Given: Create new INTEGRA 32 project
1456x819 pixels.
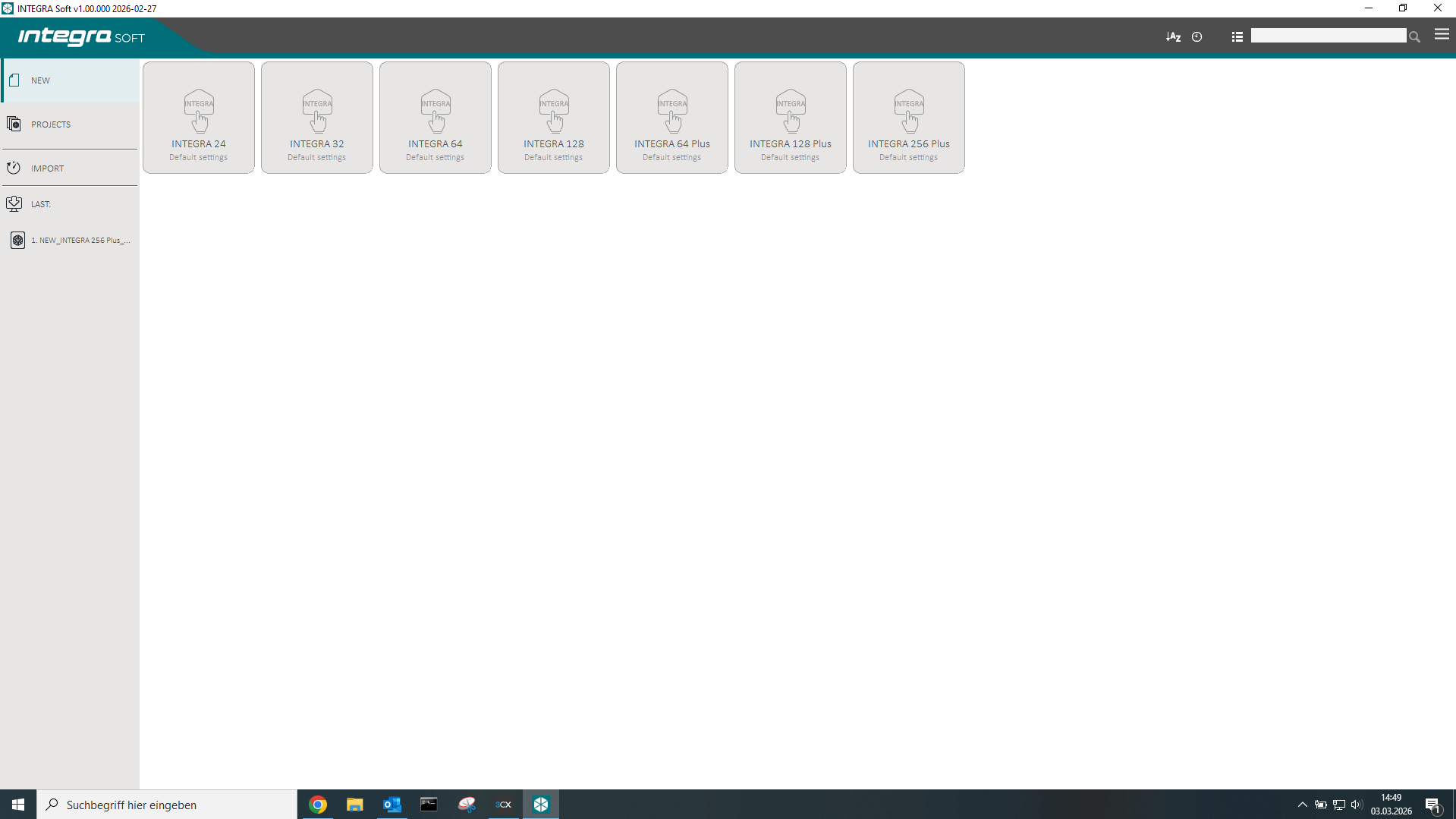Looking at the screenshot, I should (x=317, y=118).
